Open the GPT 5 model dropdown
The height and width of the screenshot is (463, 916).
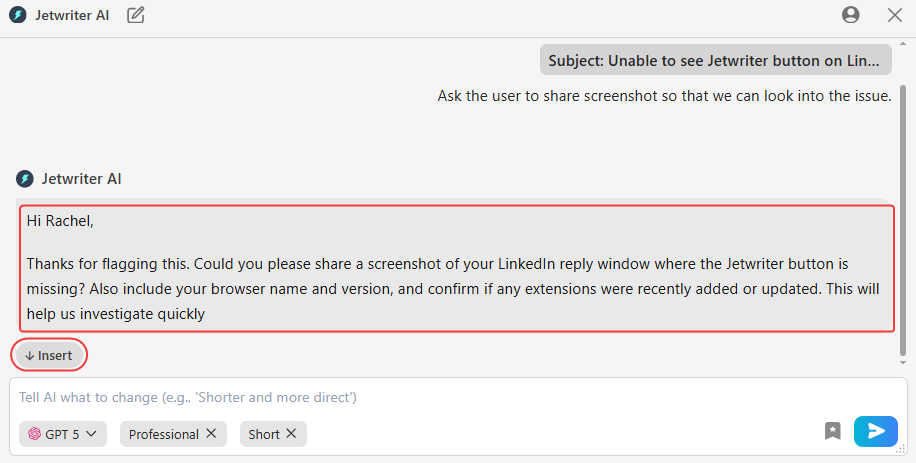(63, 434)
